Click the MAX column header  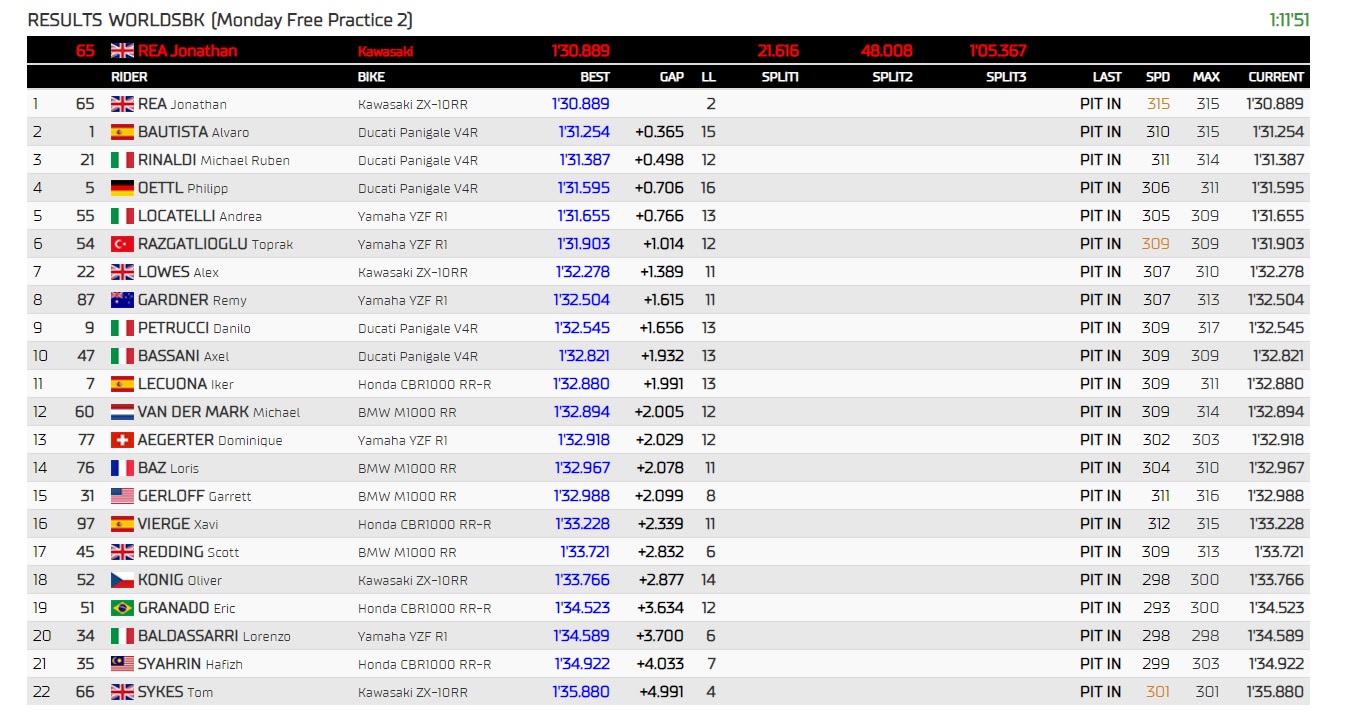[x=1206, y=77]
